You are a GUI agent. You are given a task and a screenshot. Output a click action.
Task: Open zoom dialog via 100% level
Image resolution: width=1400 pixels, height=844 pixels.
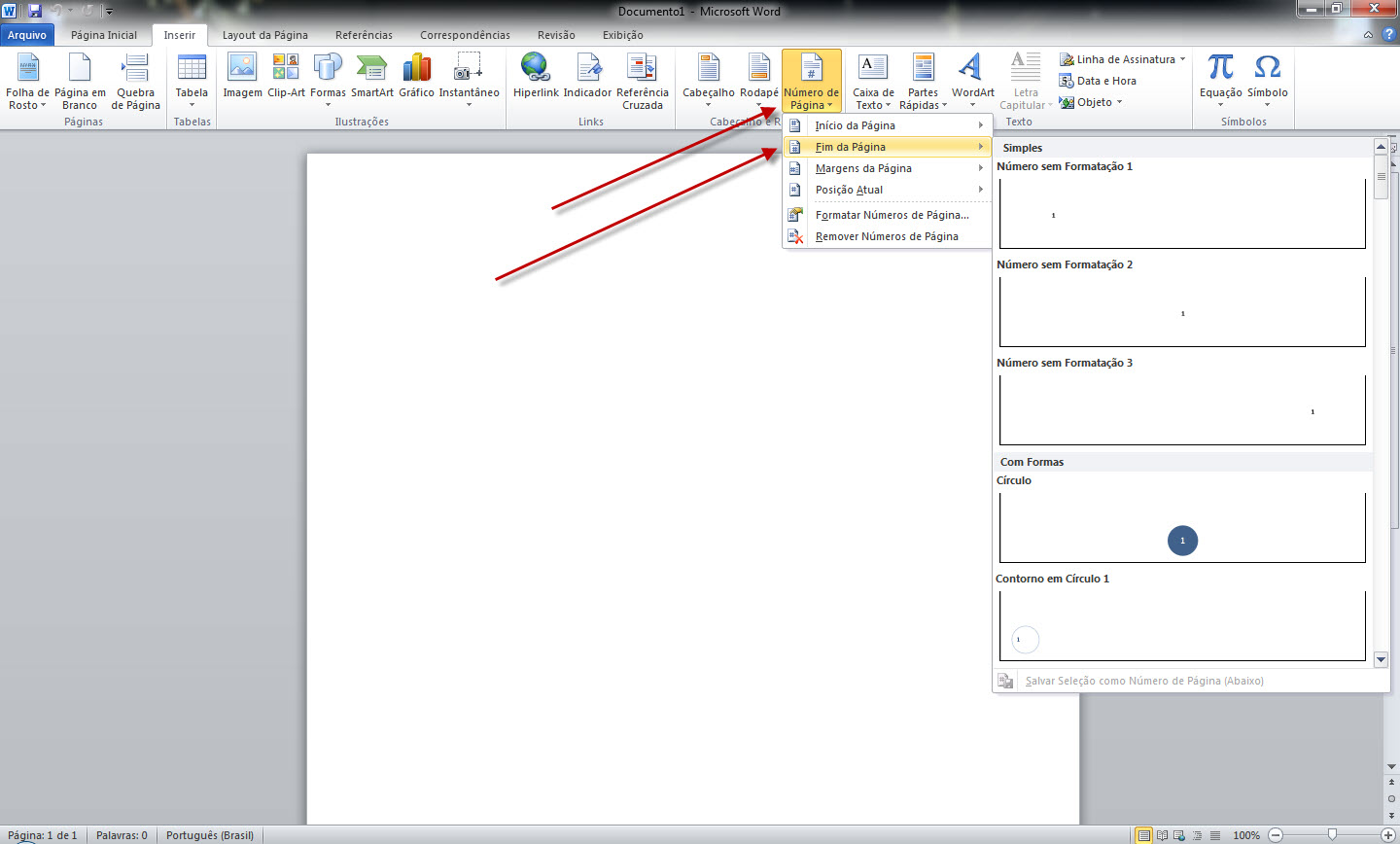tap(1246, 835)
